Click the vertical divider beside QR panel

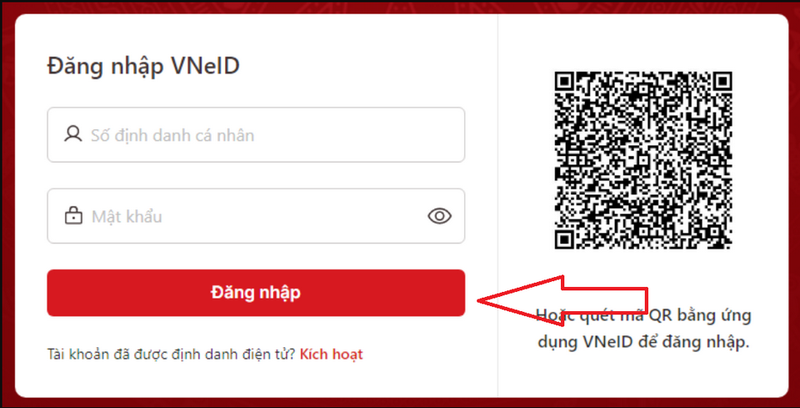pos(498,205)
